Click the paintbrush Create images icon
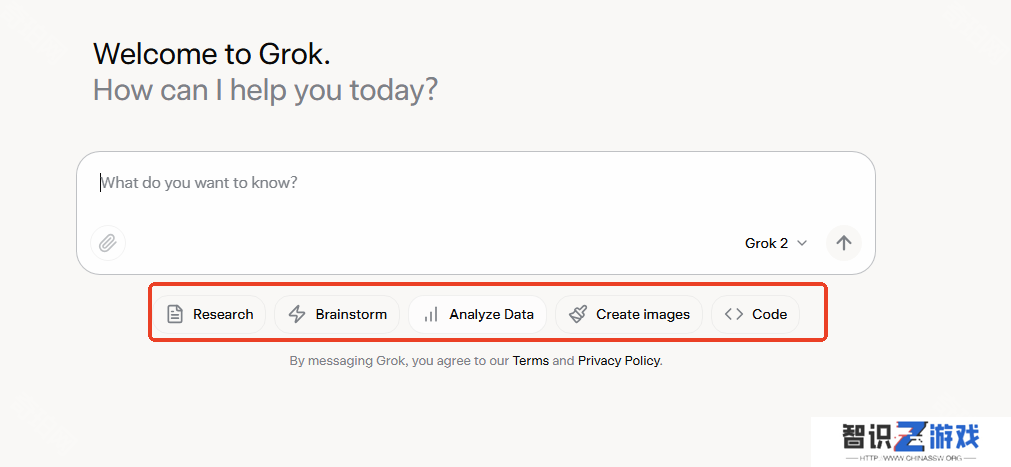This screenshot has height=467, width=1011. click(578, 315)
